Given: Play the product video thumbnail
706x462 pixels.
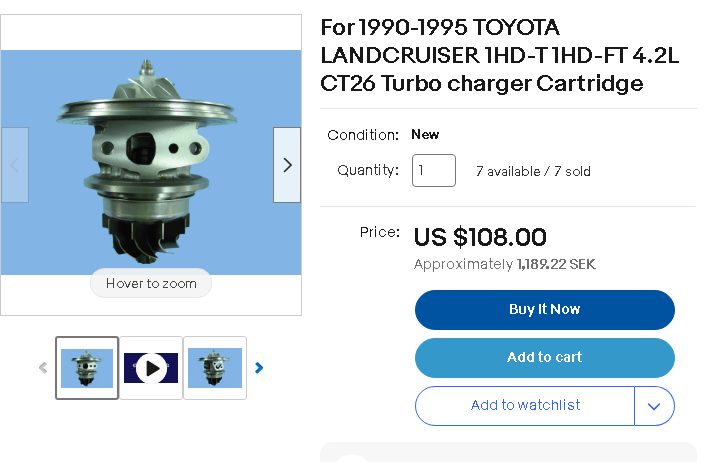Looking at the screenshot, I should coord(151,368).
